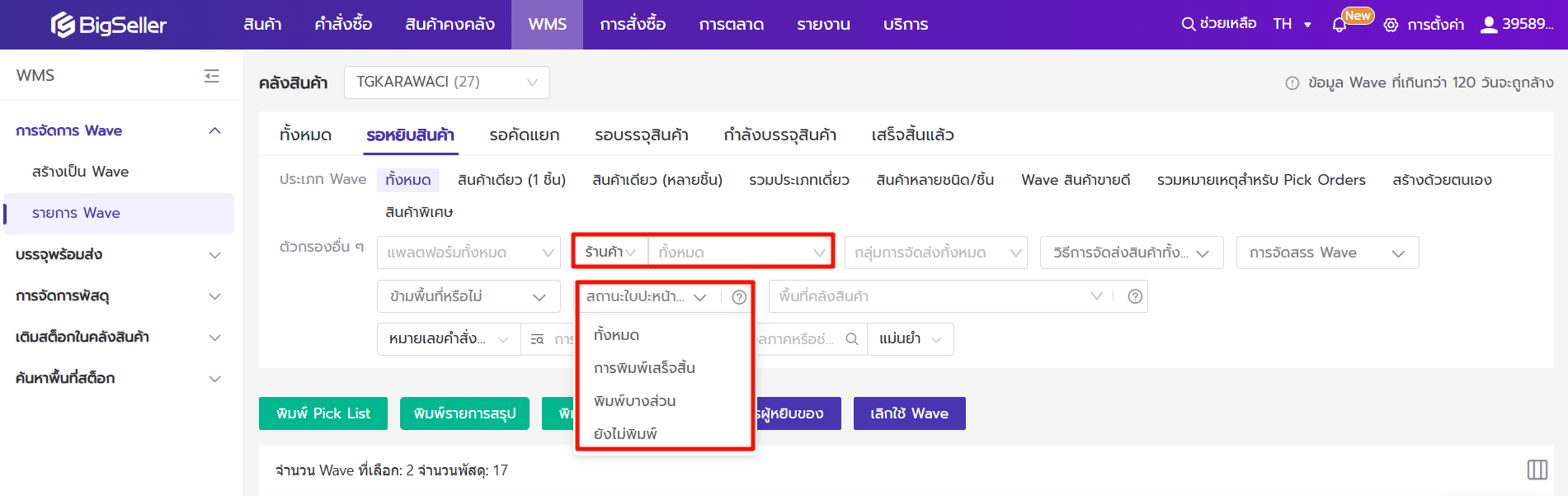Viewport: 1568px width, 496px height.
Task: Click the พิมพ์ Pick List button
Action: pos(323,413)
